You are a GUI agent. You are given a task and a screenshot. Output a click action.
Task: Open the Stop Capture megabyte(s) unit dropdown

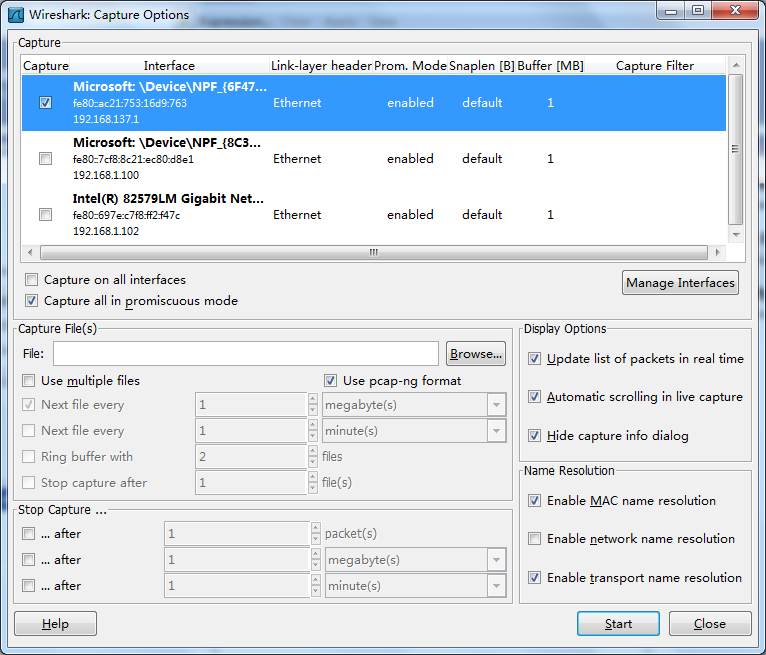point(496,560)
